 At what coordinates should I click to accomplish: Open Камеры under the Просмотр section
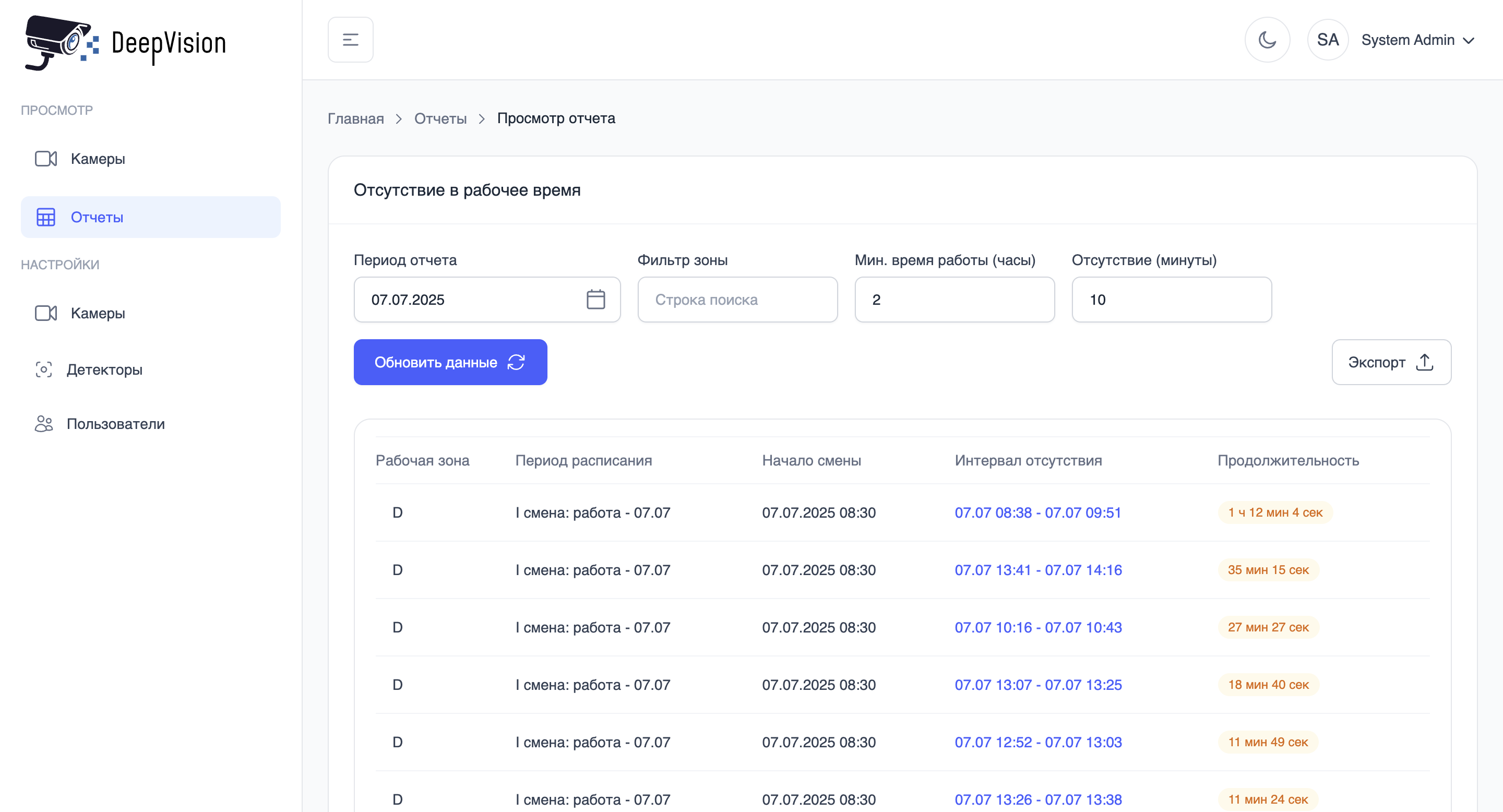(x=150, y=159)
